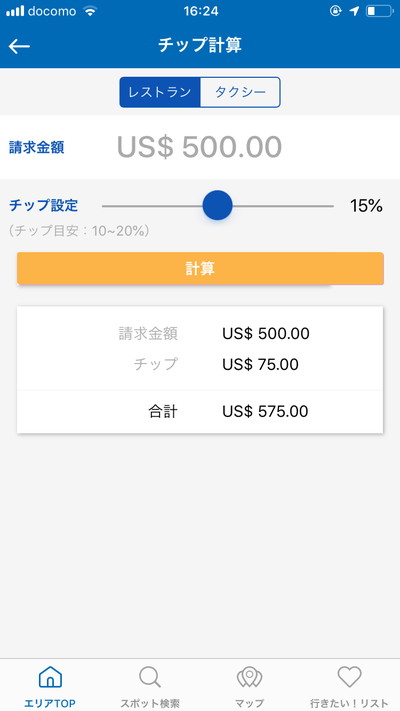Screen dimensions: 400x711
Task: Tap the back arrow icon
Action: [19, 46]
